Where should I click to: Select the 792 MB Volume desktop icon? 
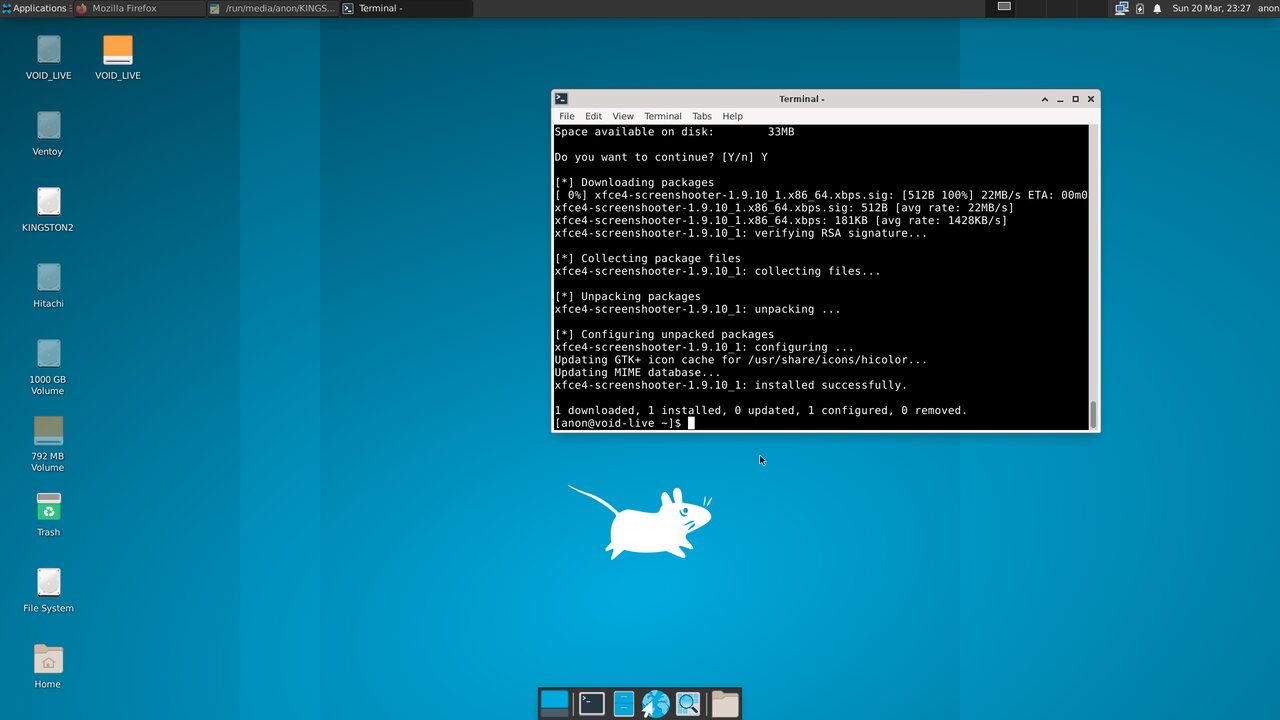tap(48, 443)
